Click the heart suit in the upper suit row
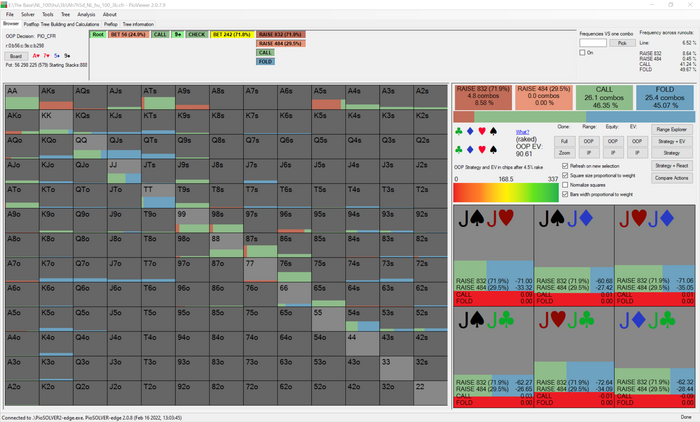Viewport: 700px width, 422px height. click(x=482, y=131)
